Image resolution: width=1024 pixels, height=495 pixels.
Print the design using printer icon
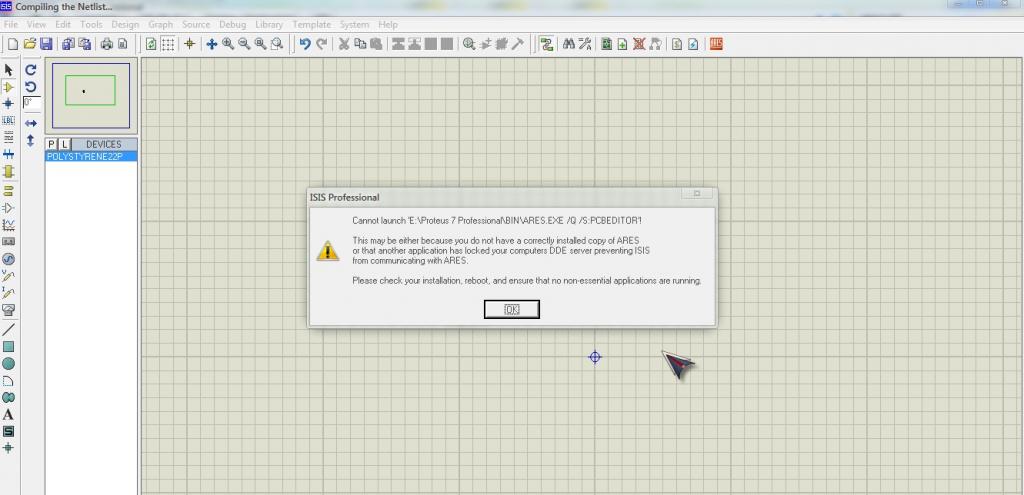click(106, 44)
